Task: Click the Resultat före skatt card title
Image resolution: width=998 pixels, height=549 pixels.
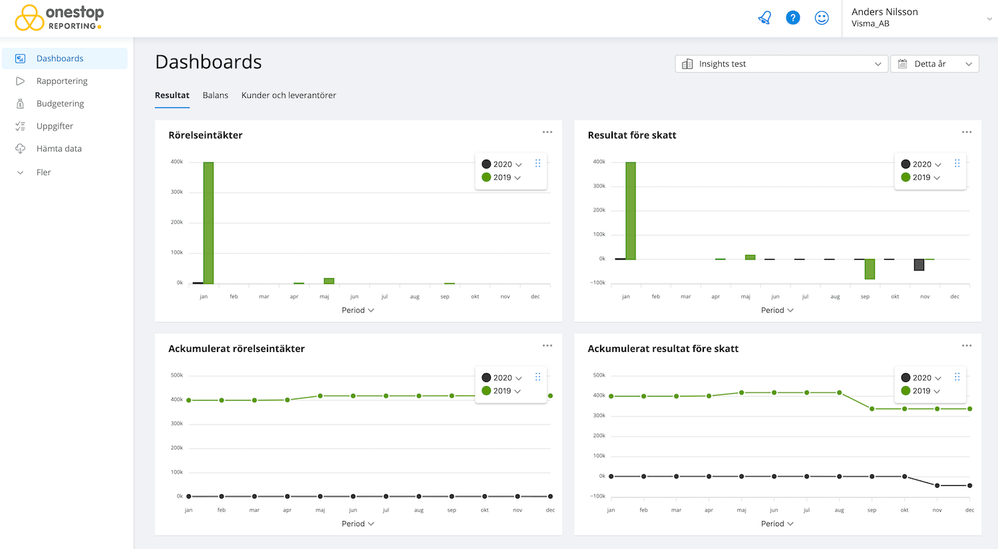Action: click(x=631, y=135)
